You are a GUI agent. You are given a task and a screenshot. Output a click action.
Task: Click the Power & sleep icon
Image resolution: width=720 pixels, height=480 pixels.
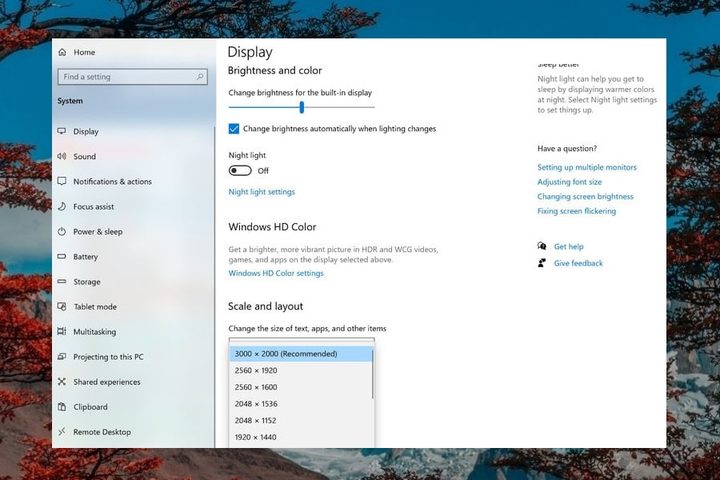[62, 232]
